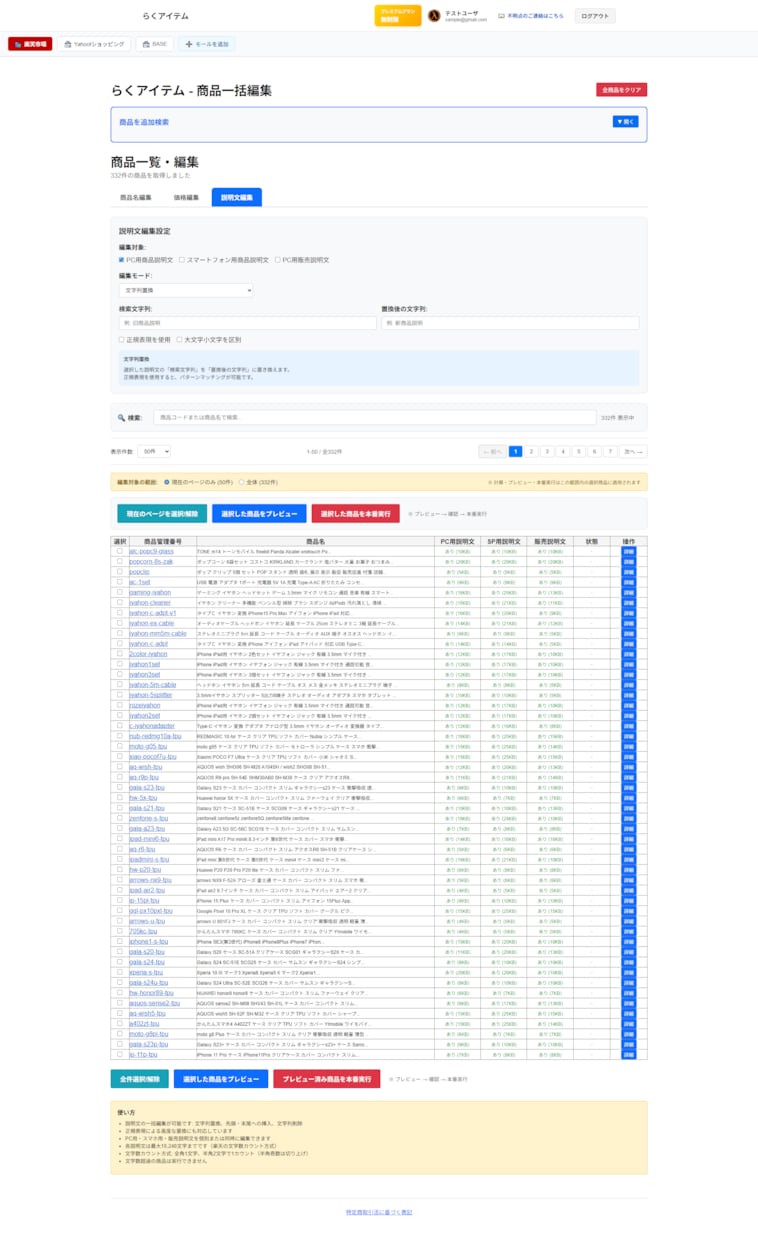
Task: Toggle the PC用商品説明文 checkbox
Action: click(x=122, y=260)
